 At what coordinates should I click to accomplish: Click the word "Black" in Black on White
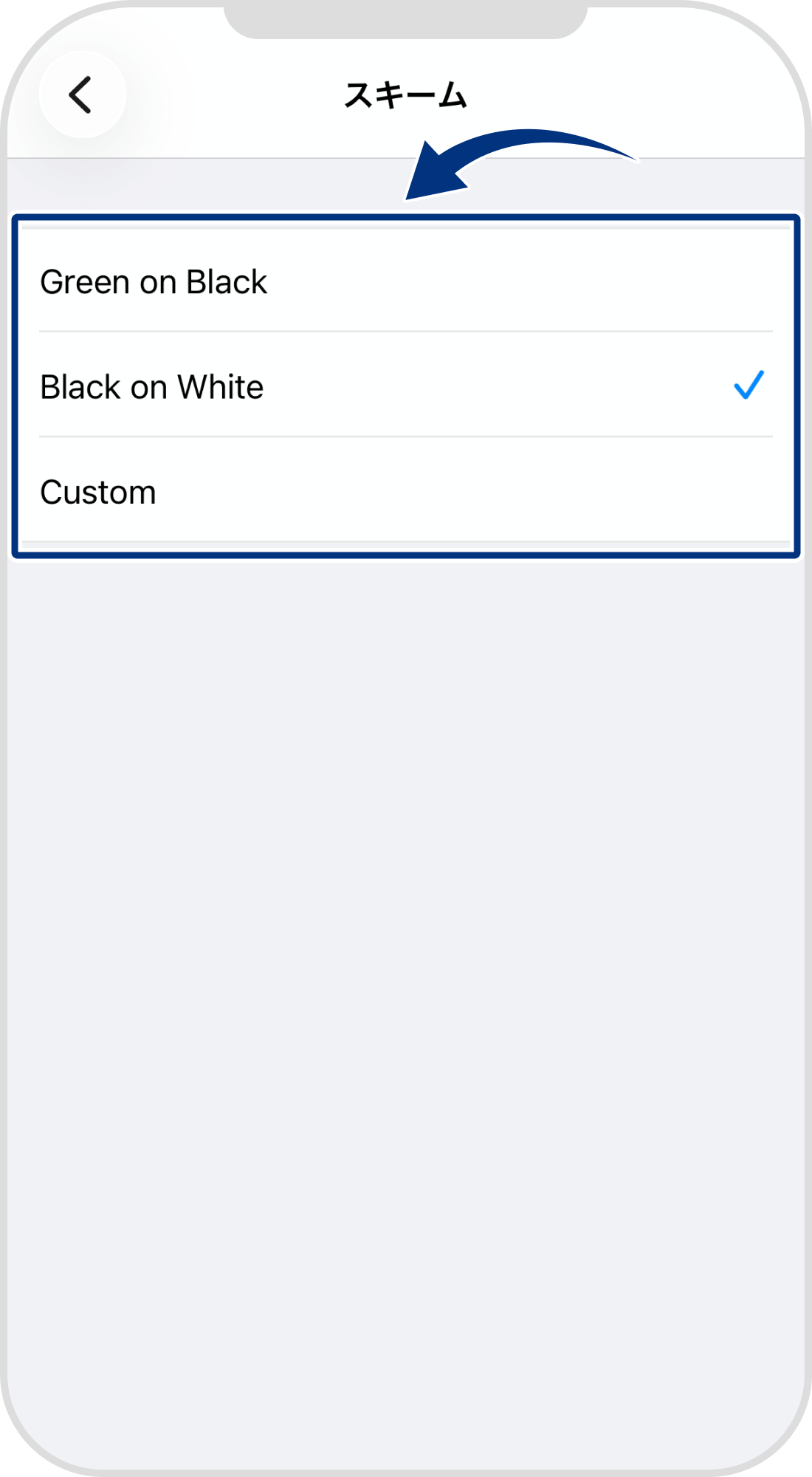tap(80, 387)
